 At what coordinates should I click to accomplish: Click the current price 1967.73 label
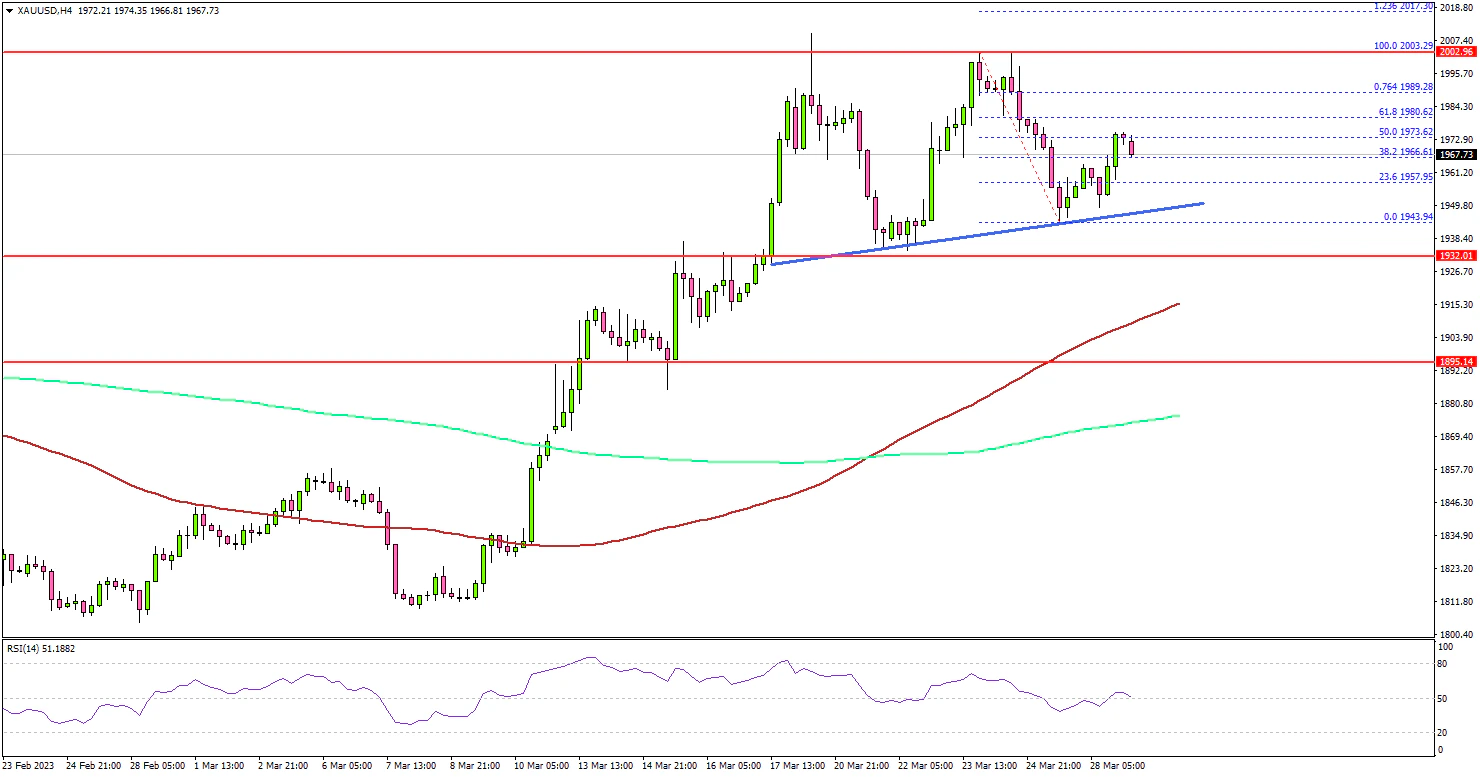tap(1454, 155)
